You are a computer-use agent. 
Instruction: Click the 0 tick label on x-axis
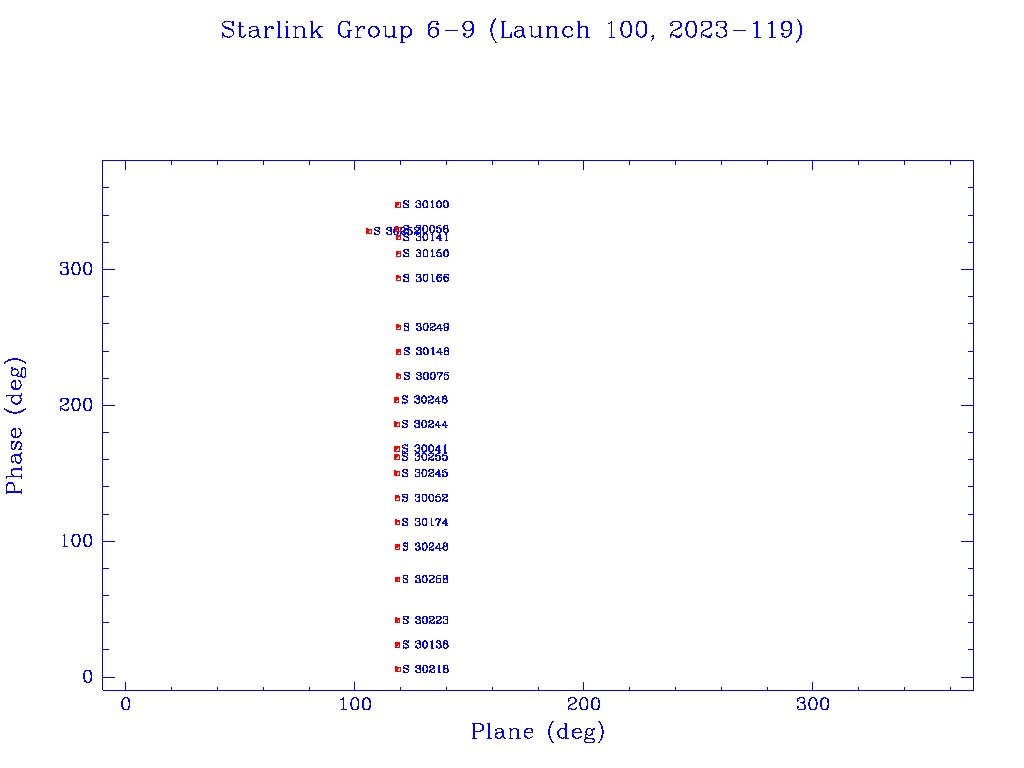pyautogui.click(x=126, y=705)
